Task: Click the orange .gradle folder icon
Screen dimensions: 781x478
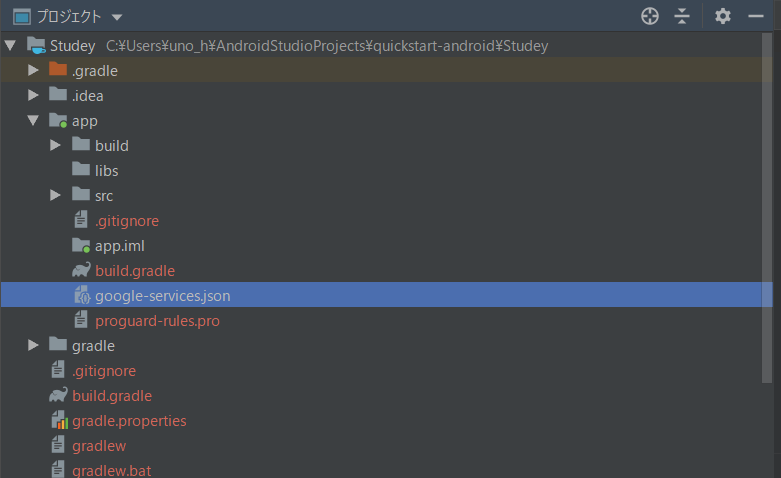Action: [58, 70]
